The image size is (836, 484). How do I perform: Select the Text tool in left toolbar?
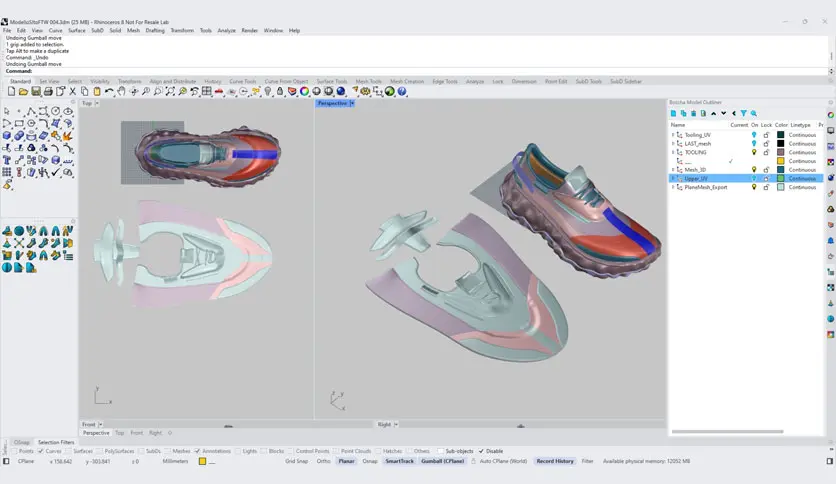[x=7, y=160]
